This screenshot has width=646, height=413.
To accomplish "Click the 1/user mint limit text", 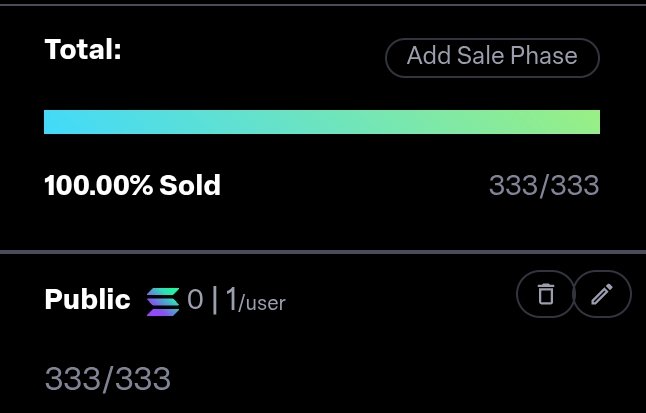I will coord(255,300).
